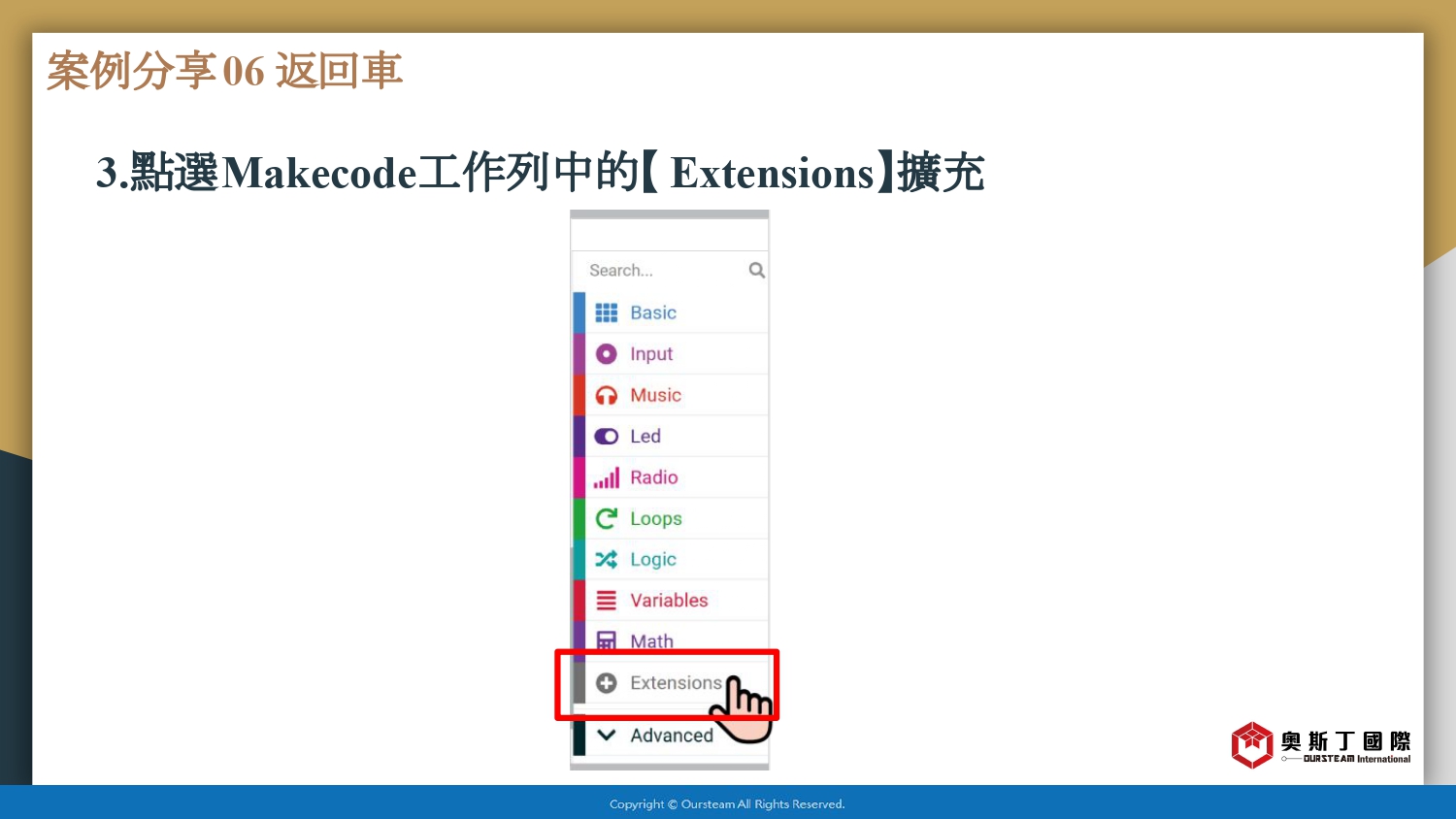Select the Logic category label
1456x819 pixels.
(x=653, y=560)
